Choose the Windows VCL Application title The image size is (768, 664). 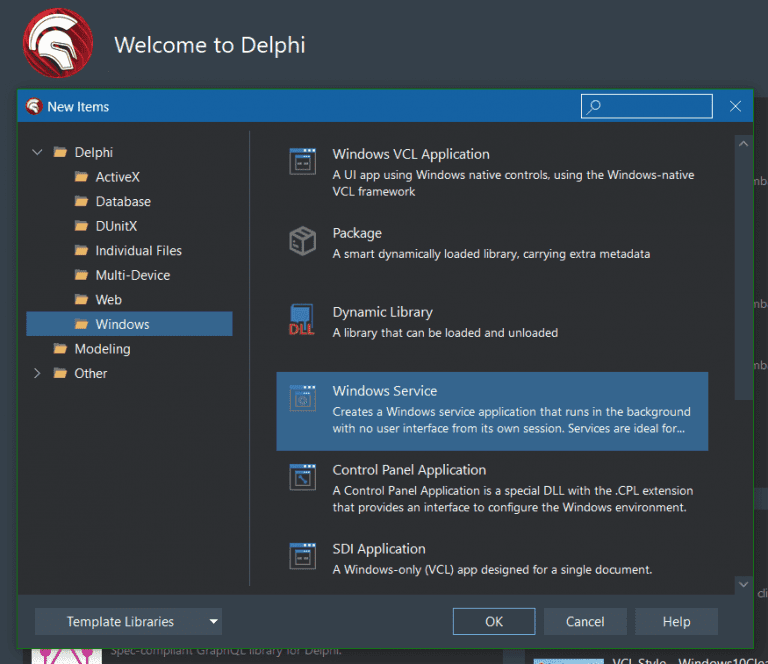pos(411,154)
